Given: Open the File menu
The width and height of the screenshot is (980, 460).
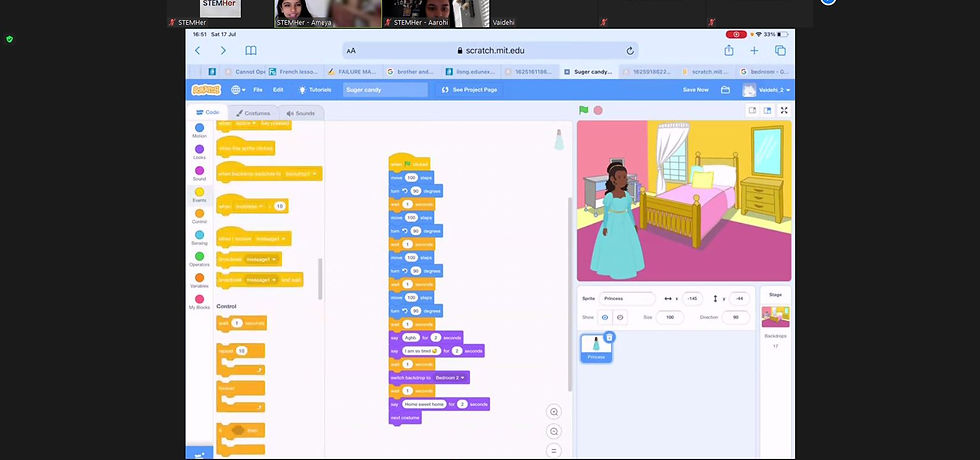Looking at the screenshot, I should coord(258,90).
